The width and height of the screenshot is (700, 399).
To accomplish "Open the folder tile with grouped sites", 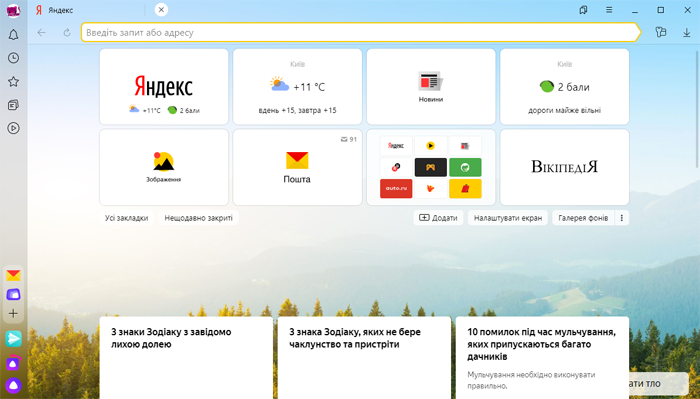I will click(x=431, y=167).
